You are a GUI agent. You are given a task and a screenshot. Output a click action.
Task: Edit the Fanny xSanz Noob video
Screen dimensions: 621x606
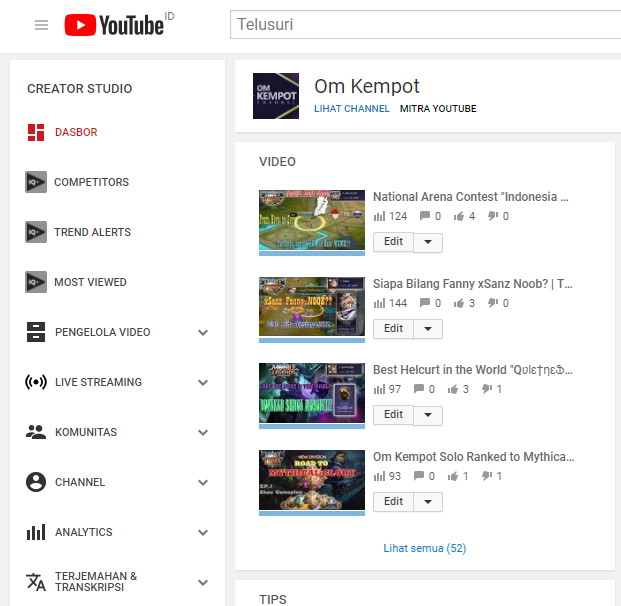(x=393, y=329)
